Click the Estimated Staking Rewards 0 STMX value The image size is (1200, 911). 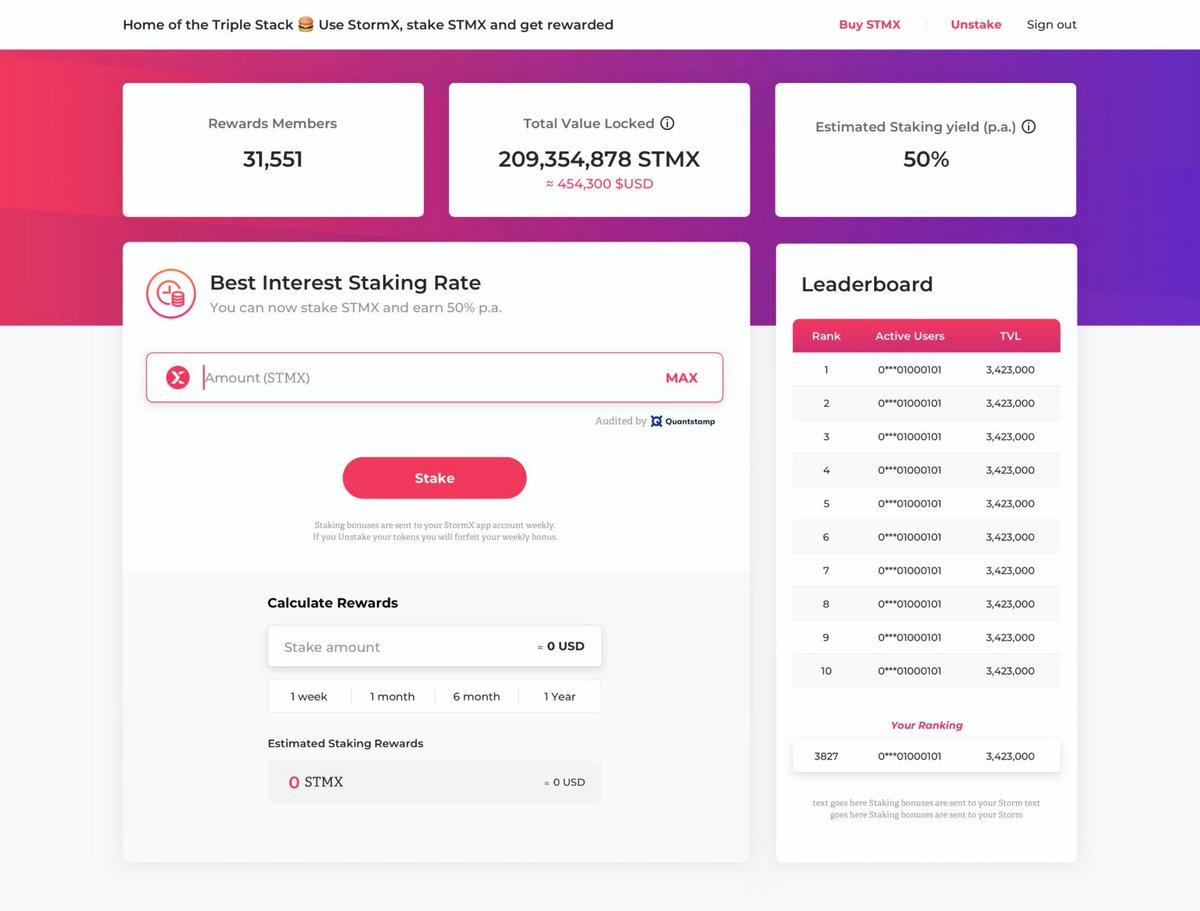[315, 782]
